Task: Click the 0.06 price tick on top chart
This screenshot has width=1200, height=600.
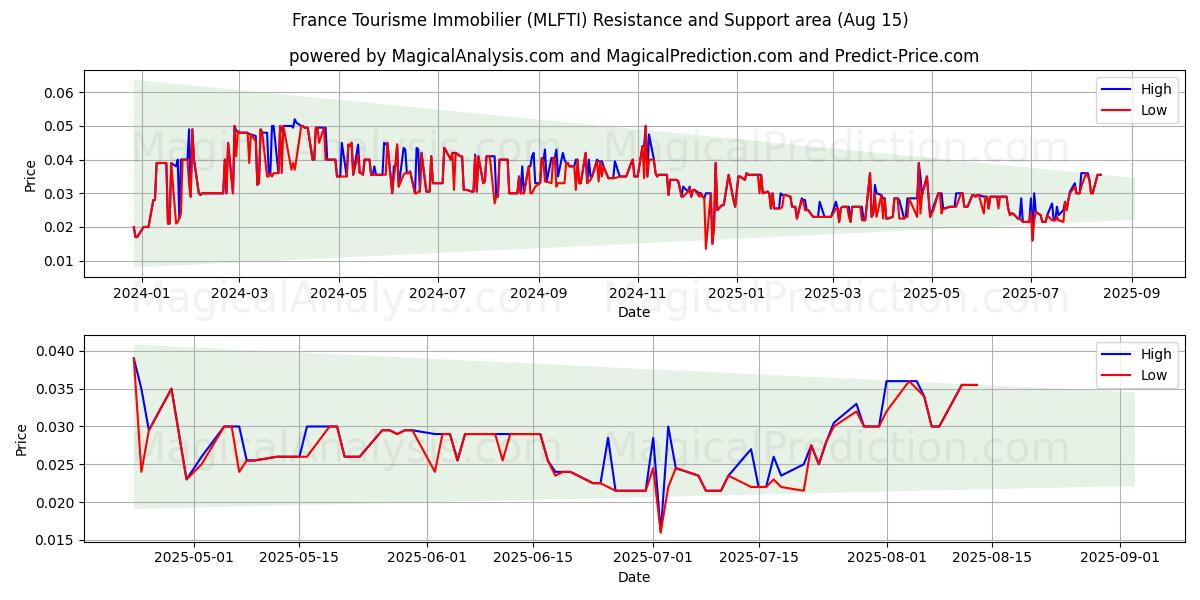Action: (60, 93)
